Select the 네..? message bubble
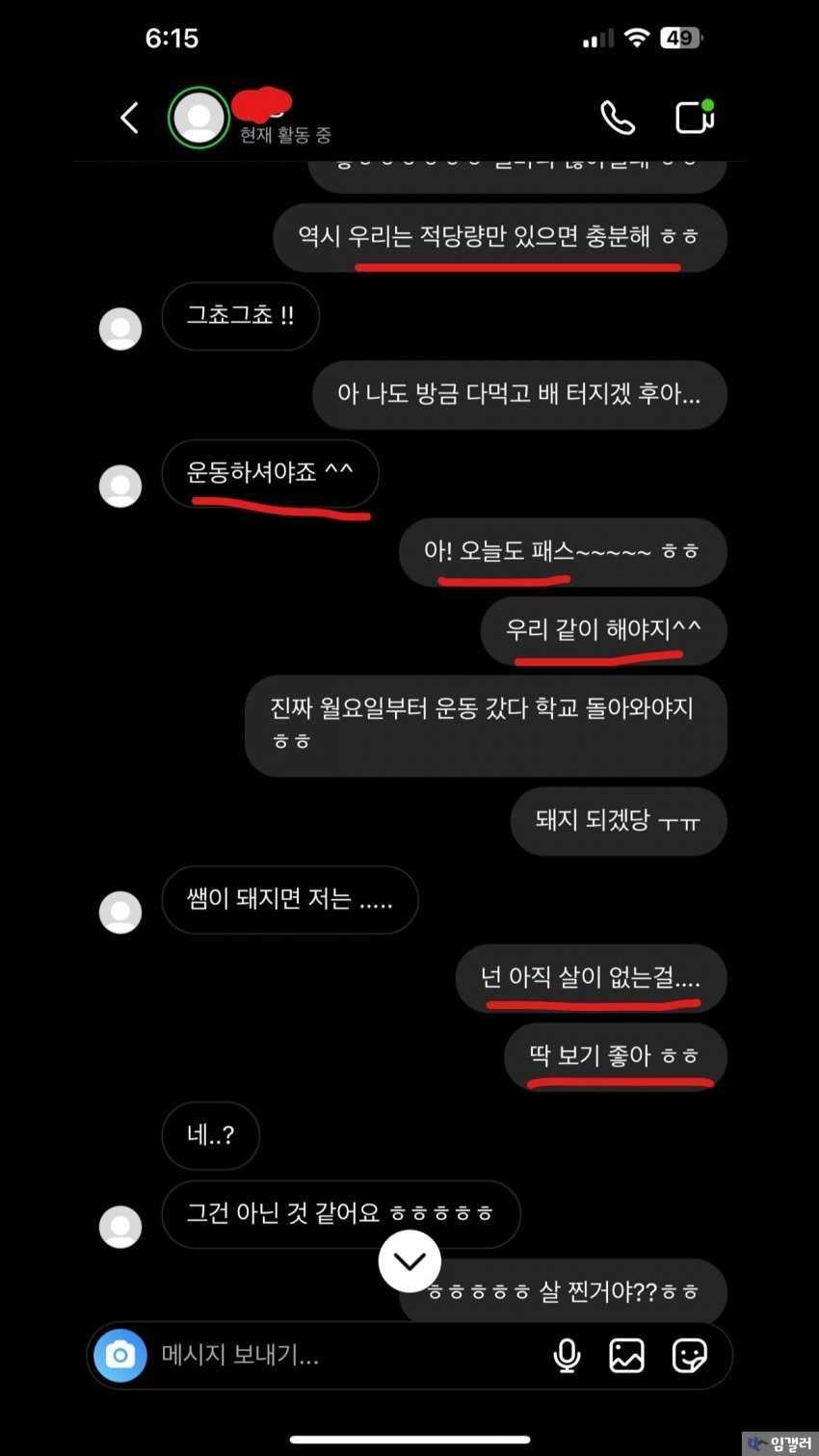The width and height of the screenshot is (819, 1456). (210, 1135)
